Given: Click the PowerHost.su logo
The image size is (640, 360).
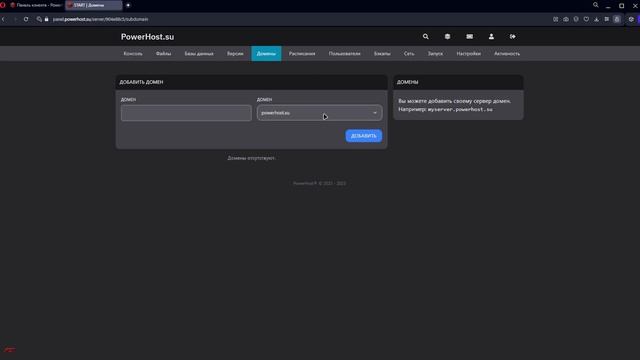Looking at the screenshot, I should [147, 37].
